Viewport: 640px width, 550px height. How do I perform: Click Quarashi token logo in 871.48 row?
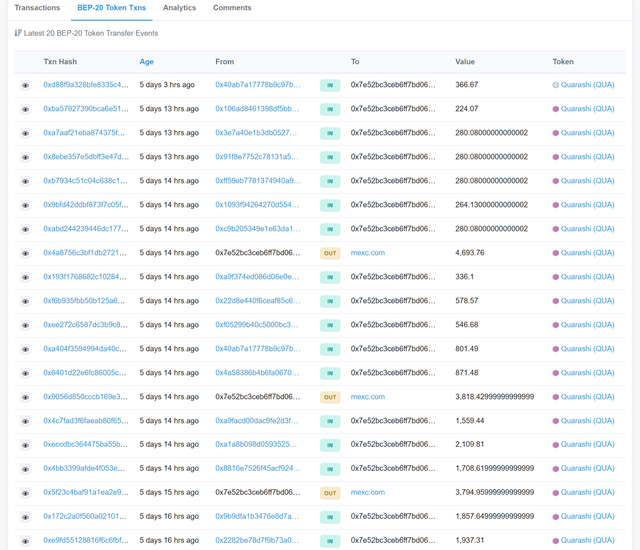click(x=556, y=373)
